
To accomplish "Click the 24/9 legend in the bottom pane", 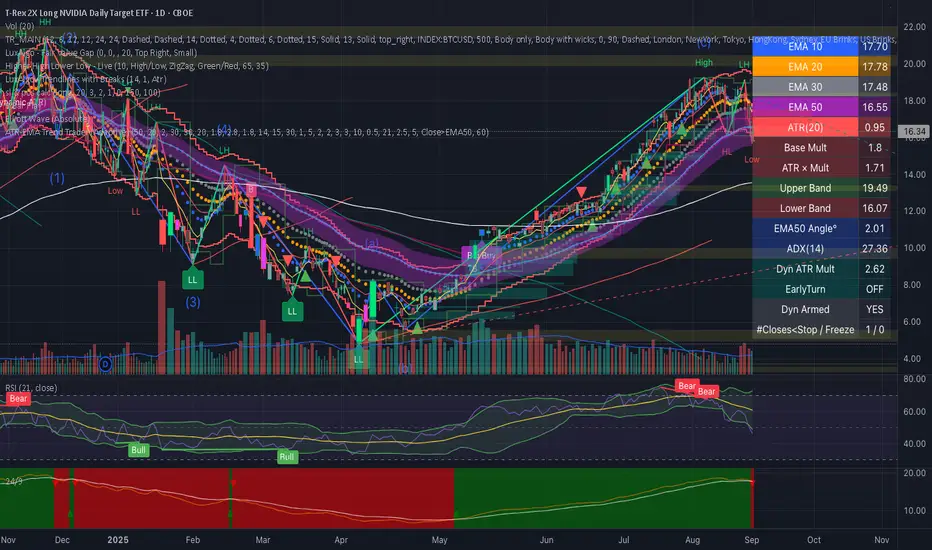I will tap(14, 480).
